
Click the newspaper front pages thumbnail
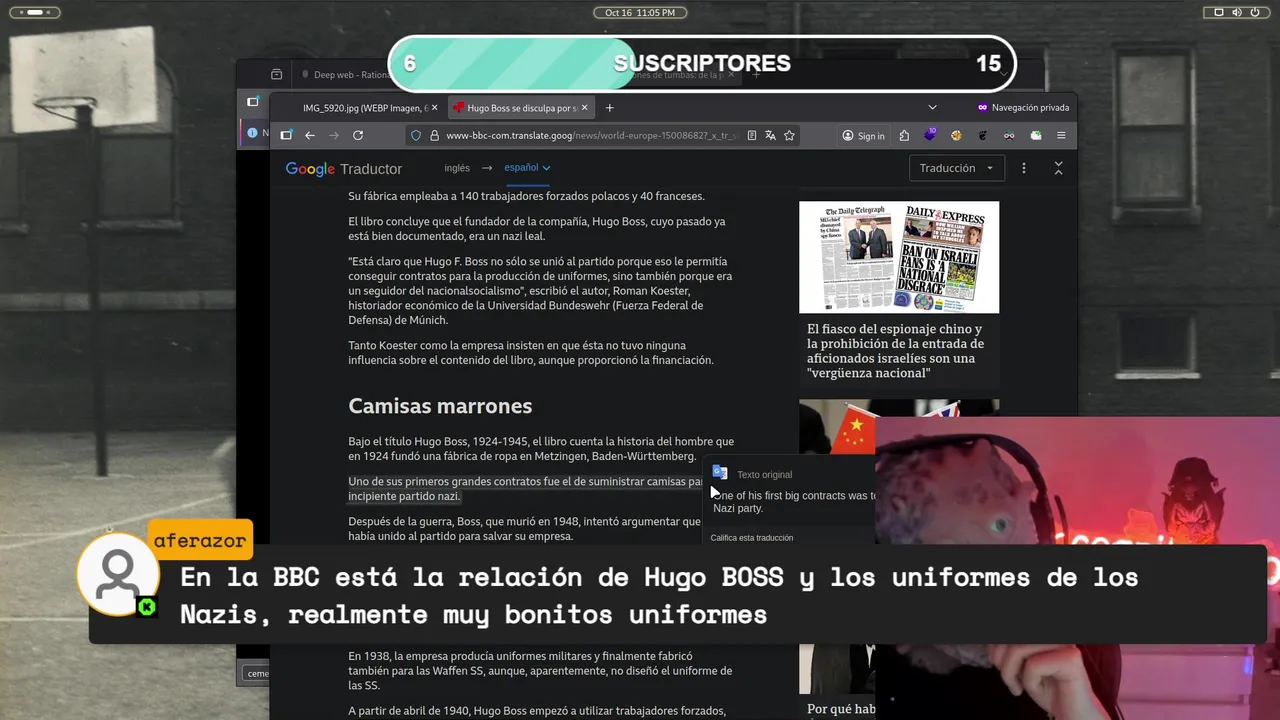pyautogui.click(x=899, y=257)
